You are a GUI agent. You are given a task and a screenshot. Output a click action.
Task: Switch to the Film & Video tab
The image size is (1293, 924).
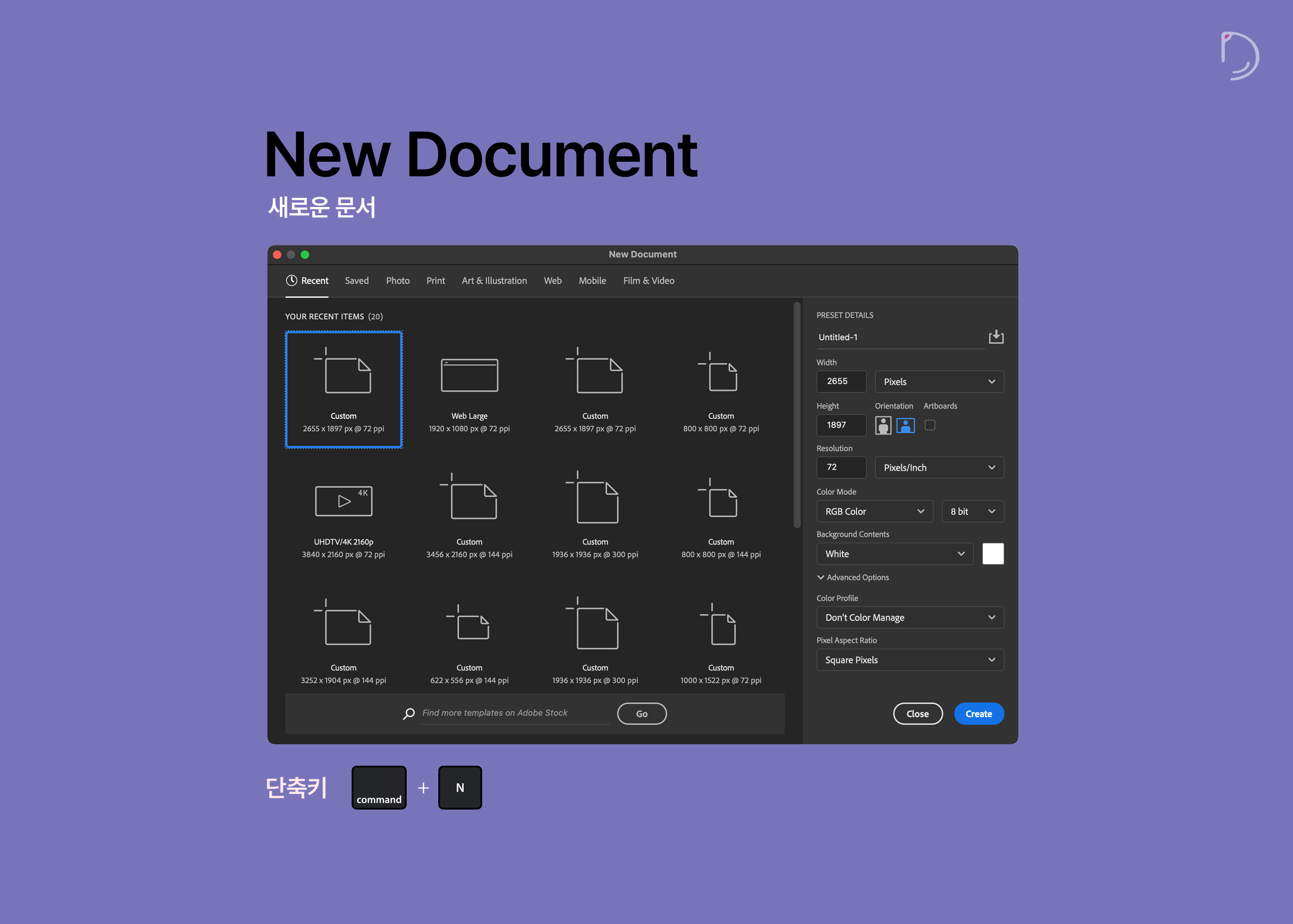pyautogui.click(x=649, y=281)
